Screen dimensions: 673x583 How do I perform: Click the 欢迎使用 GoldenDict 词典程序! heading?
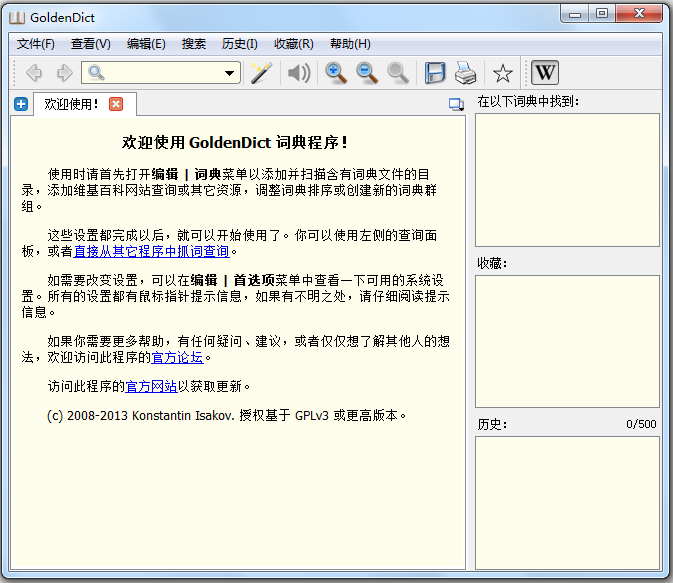click(x=235, y=142)
